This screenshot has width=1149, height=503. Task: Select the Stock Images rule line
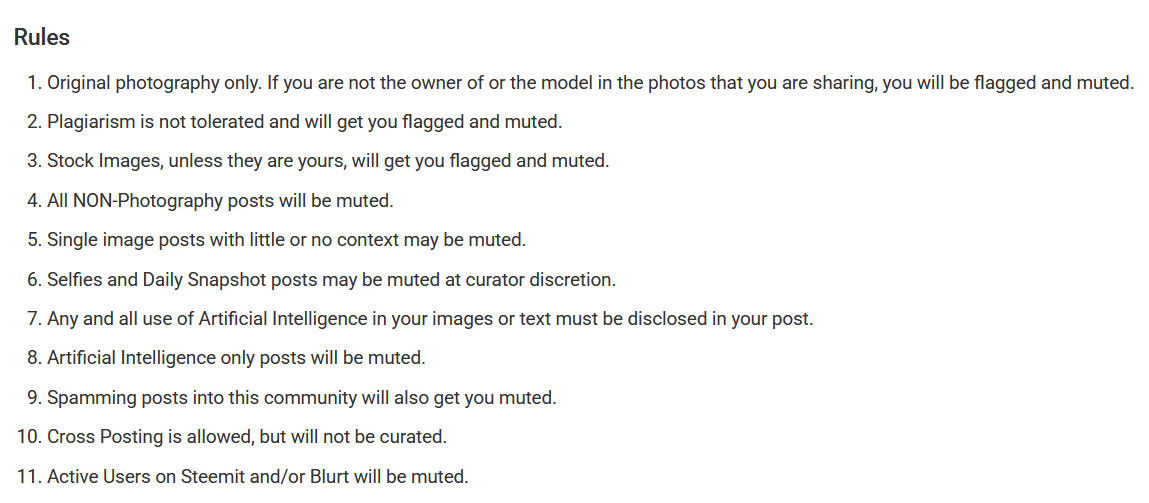click(x=327, y=161)
